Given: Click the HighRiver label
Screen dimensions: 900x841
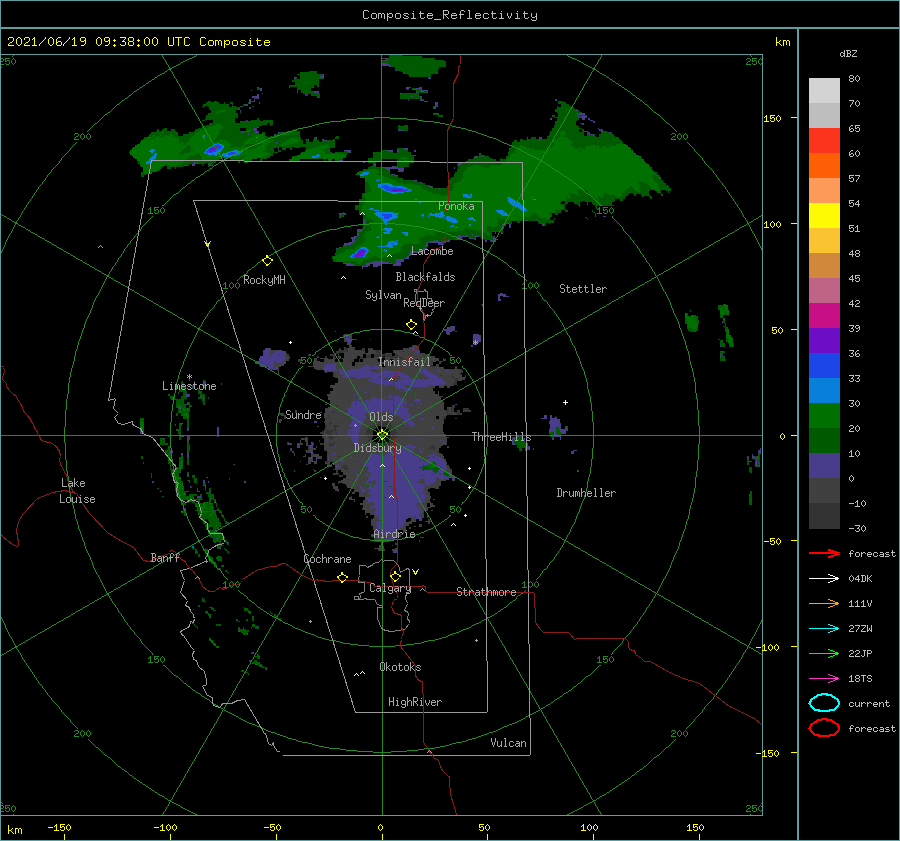Looking at the screenshot, I should tap(415, 702).
